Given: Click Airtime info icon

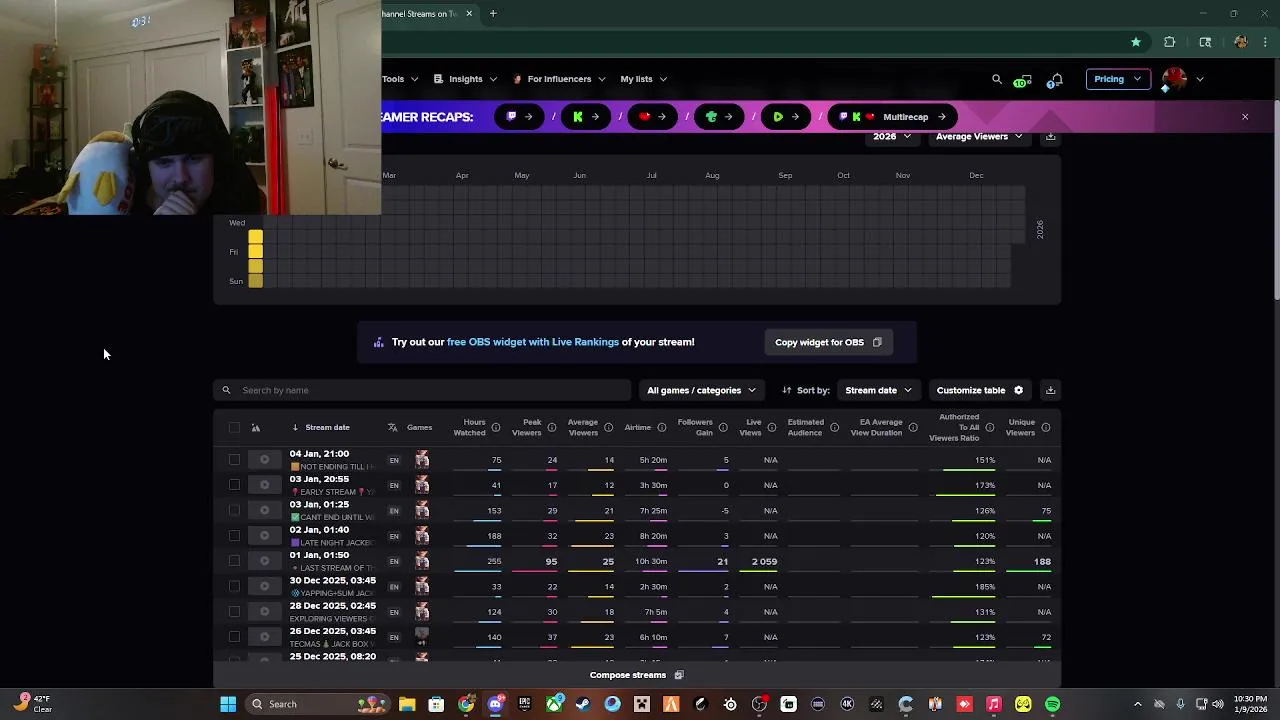Looking at the screenshot, I should [x=662, y=428].
